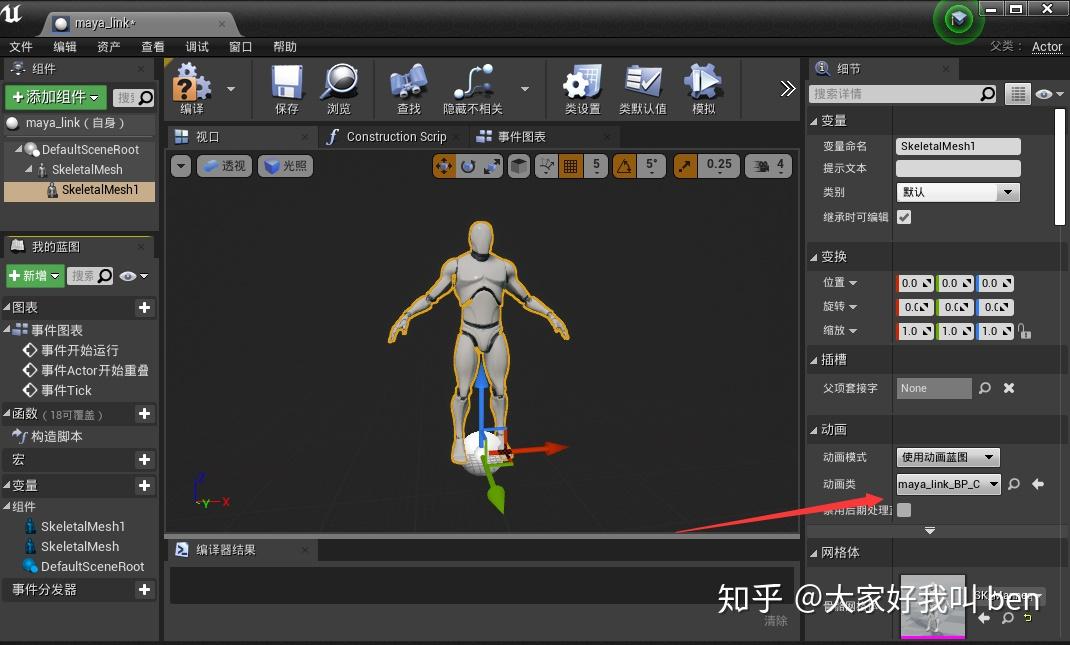
Task: Start 模拟 simulation from the toolbar
Action: click(x=703, y=85)
